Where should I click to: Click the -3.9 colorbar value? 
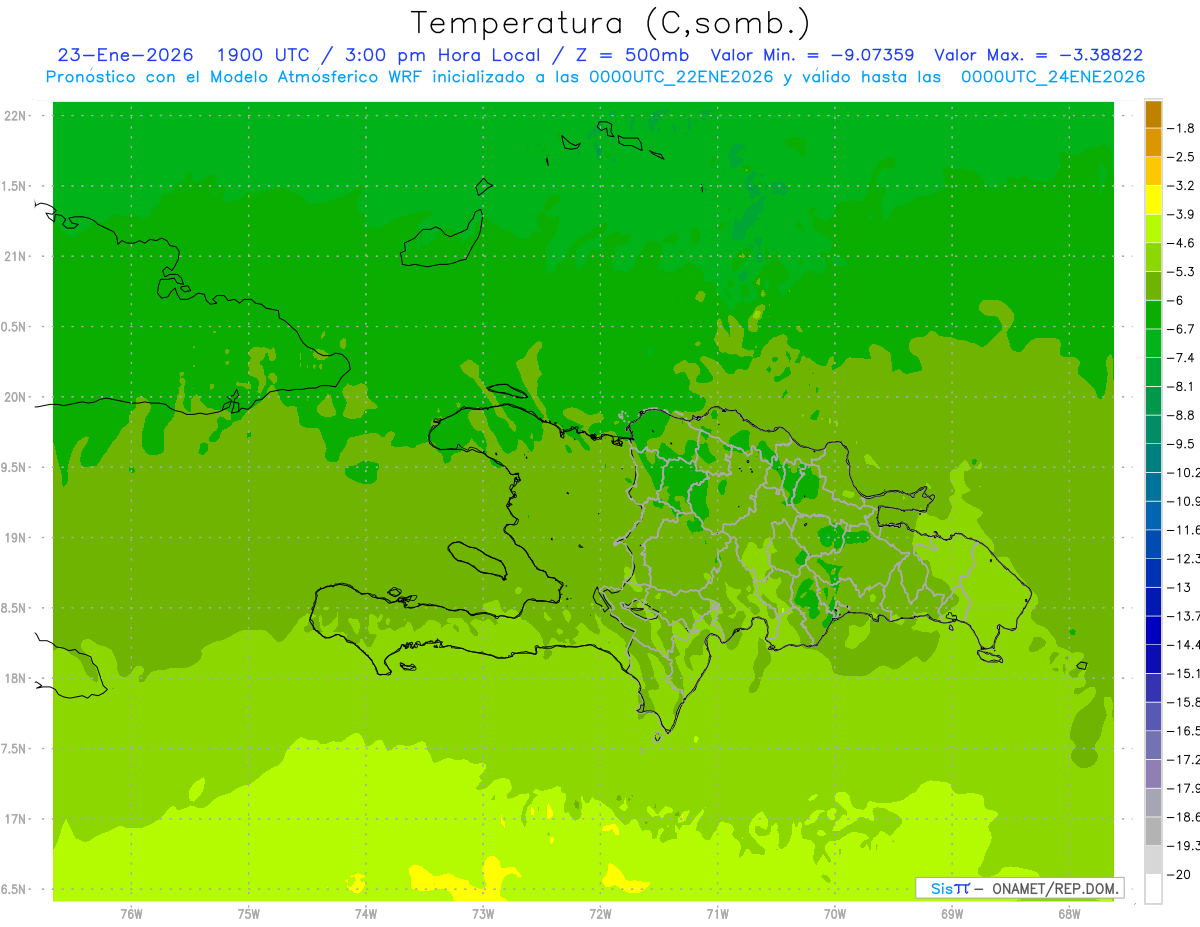(1183, 214)
